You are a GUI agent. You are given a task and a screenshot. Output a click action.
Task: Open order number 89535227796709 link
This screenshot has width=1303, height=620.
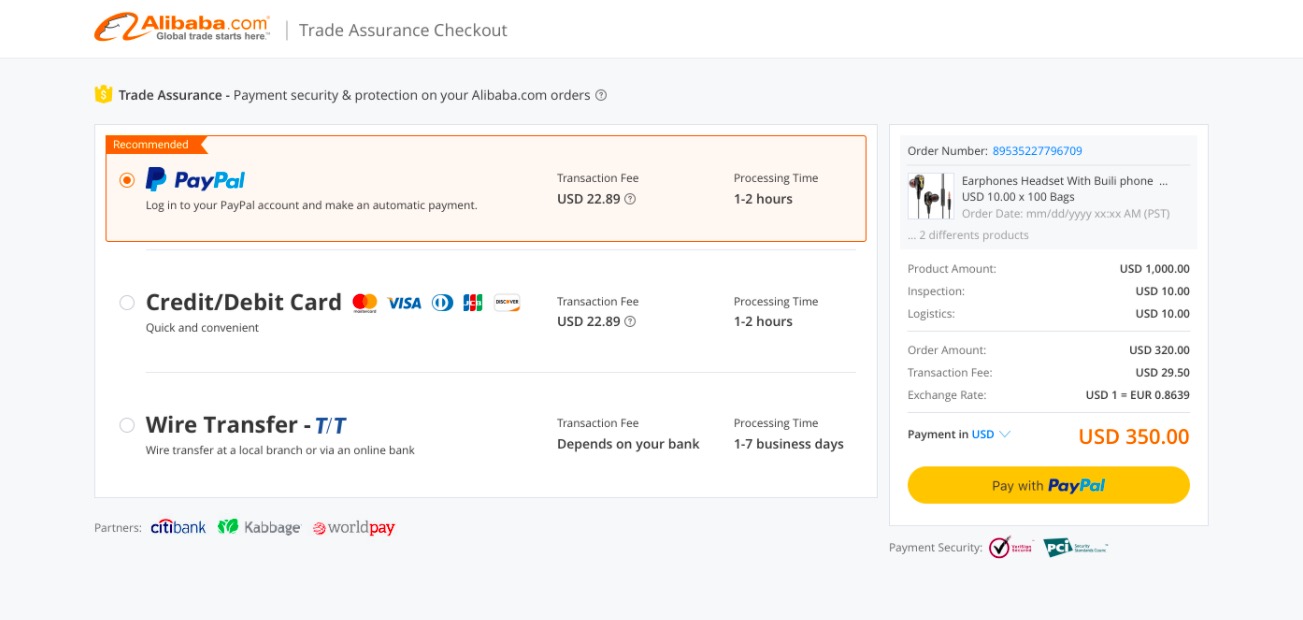1037,151
